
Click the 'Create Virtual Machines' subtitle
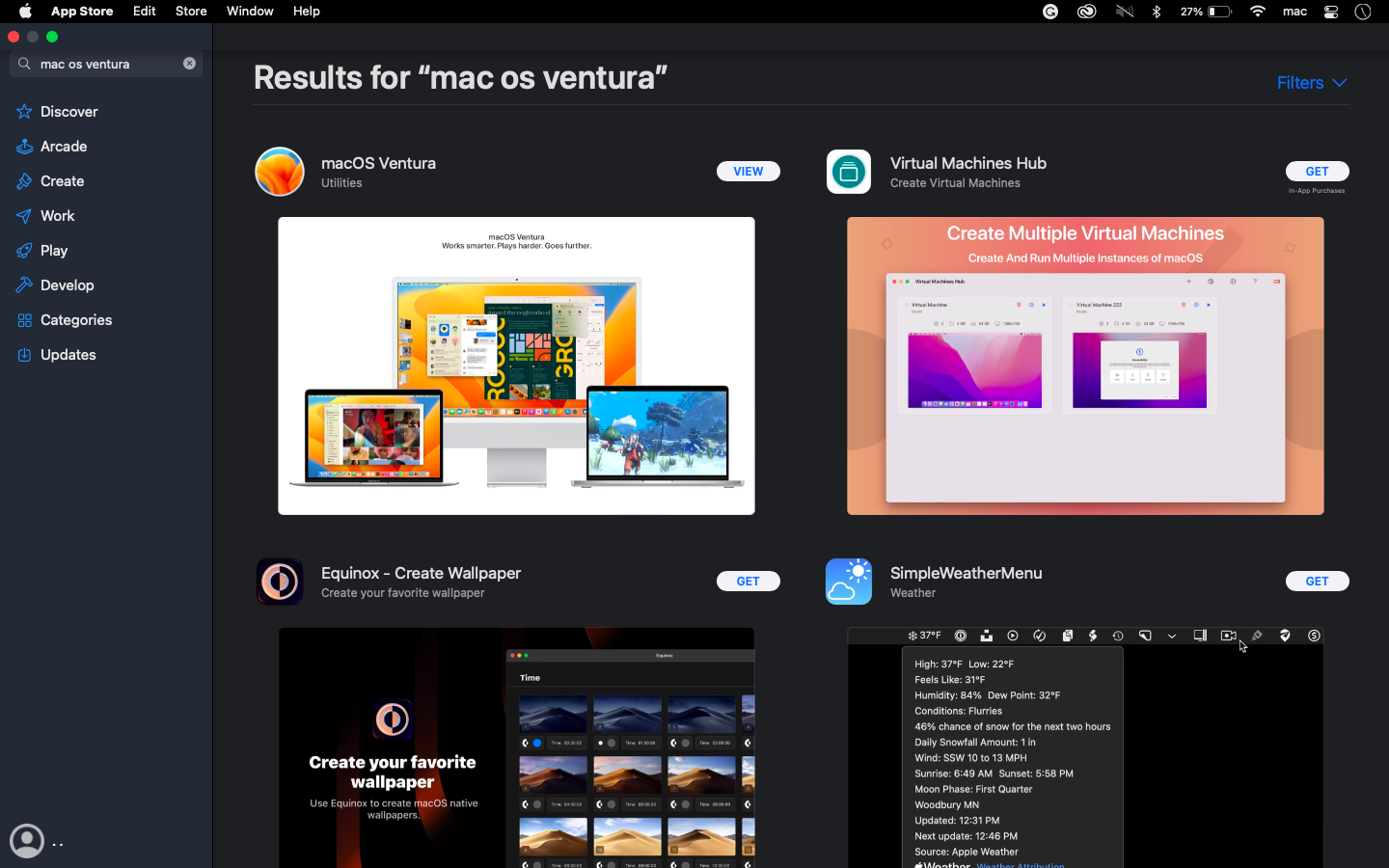[x=955, y=183]
